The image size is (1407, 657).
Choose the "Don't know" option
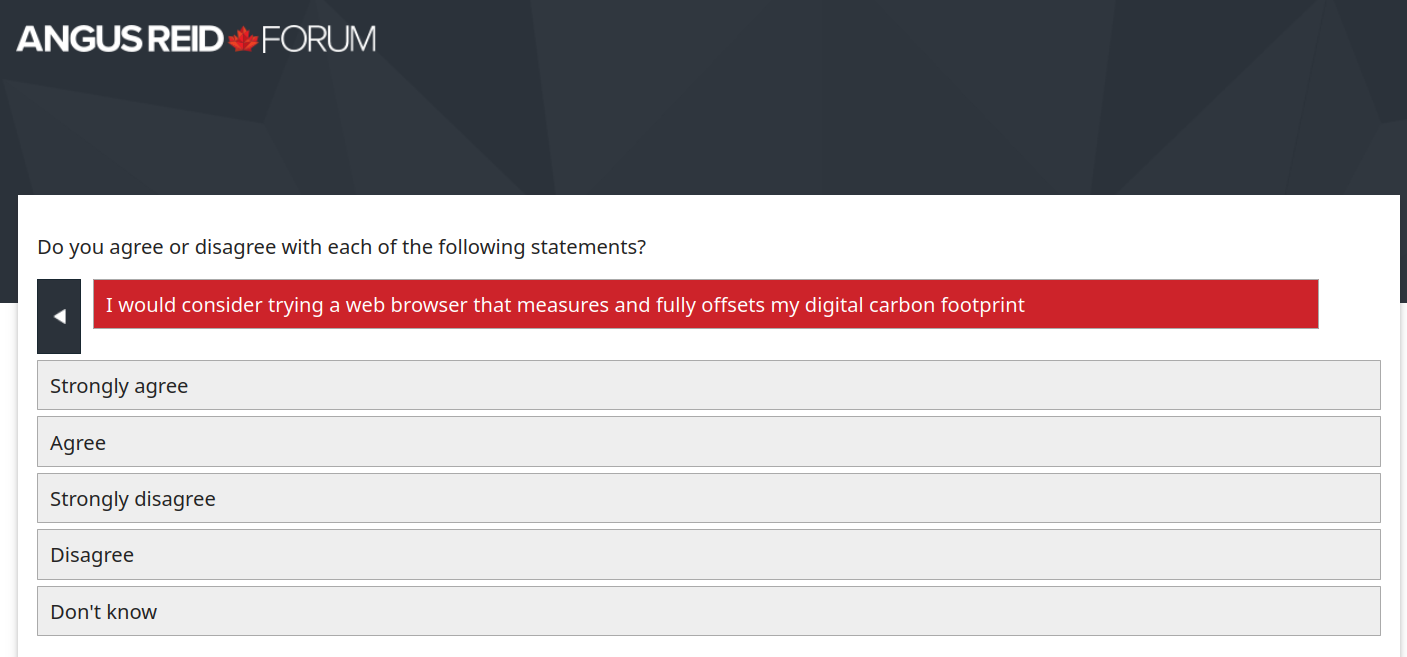(708, 611)
